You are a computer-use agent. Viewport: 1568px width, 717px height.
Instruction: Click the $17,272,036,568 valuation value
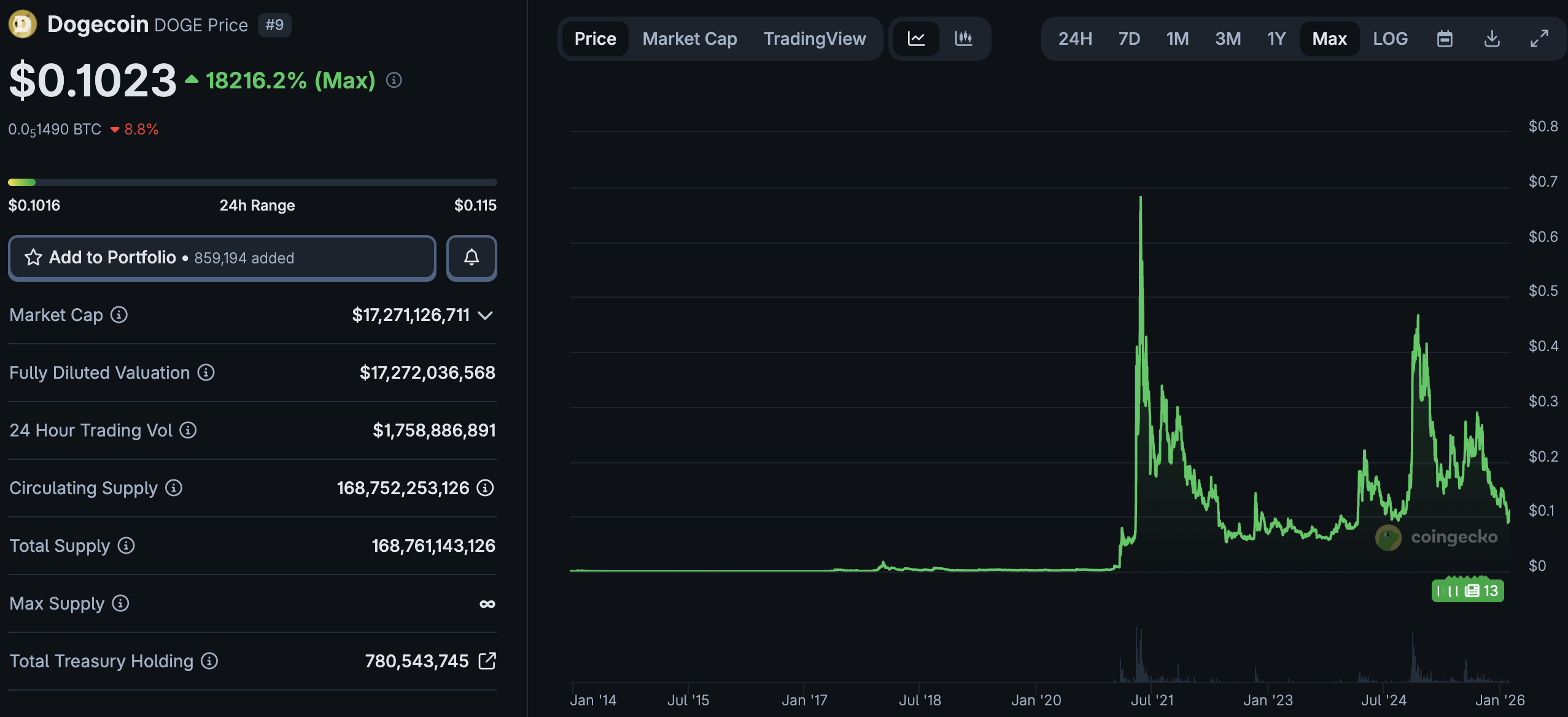(427, 373)
